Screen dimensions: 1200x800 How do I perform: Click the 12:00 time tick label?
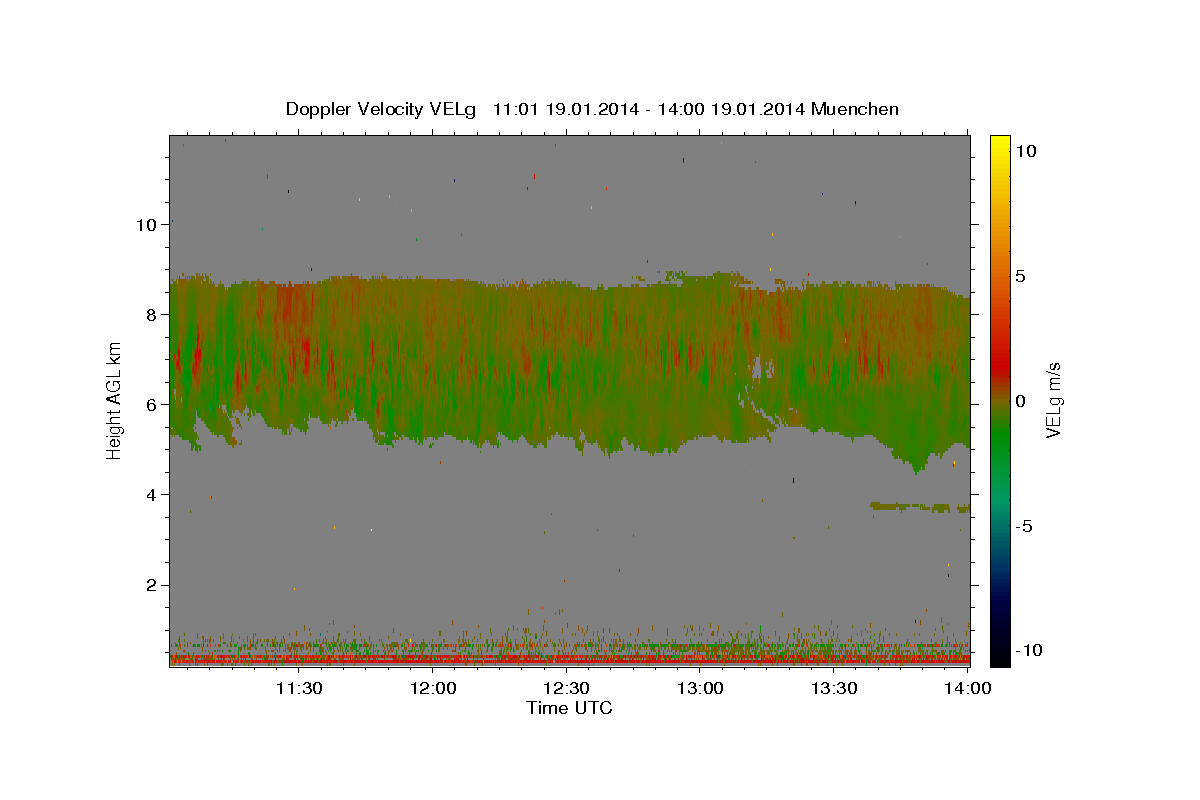point(434,688)
